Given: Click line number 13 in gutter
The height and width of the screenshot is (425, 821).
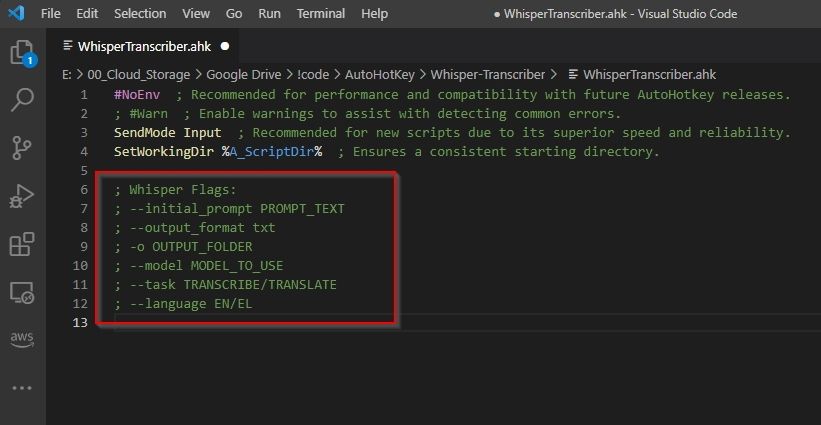Looking at the screenshot, I should pyautogui.click(x=80, y=322).
